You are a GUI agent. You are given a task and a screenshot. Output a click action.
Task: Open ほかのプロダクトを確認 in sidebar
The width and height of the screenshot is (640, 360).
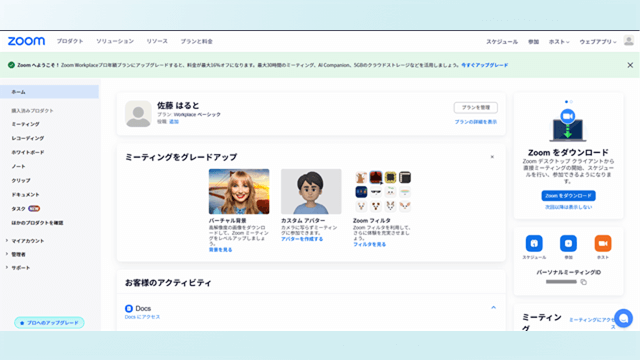(x=37, y=223)
